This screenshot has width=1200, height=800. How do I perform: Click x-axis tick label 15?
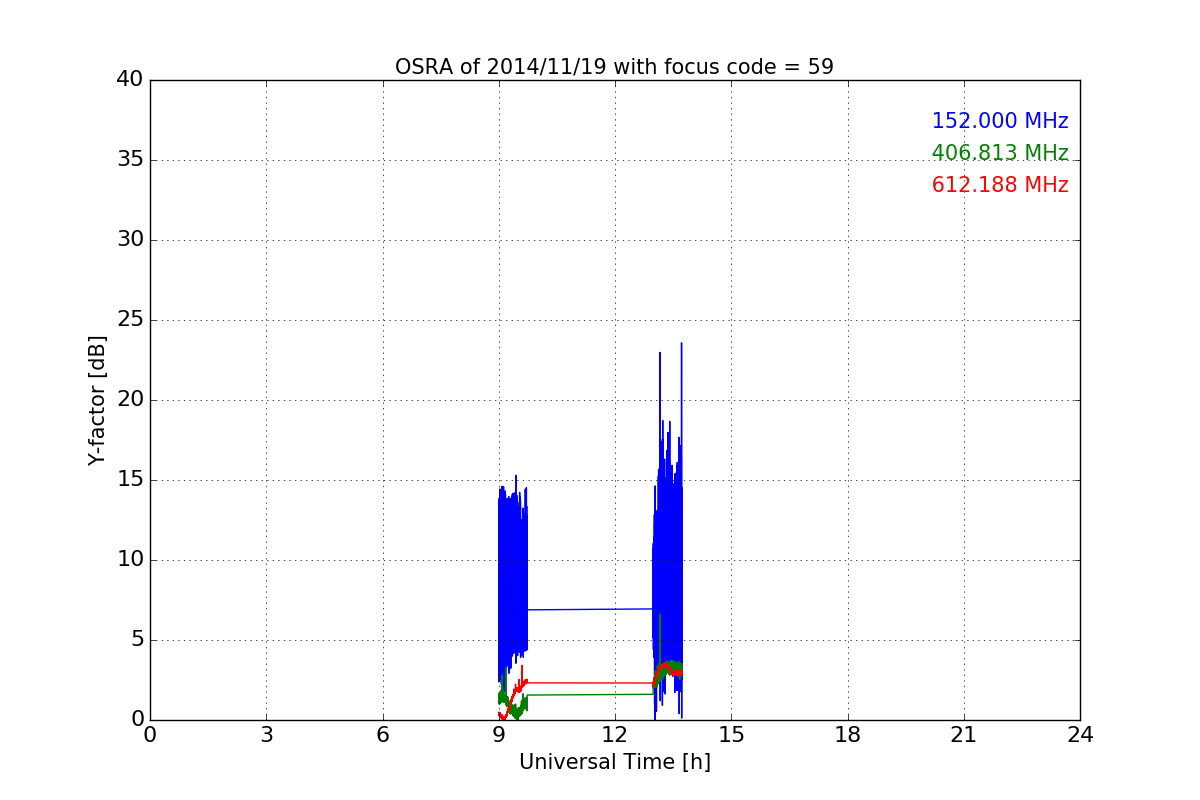pyautogui.click(x=731, y=735)
